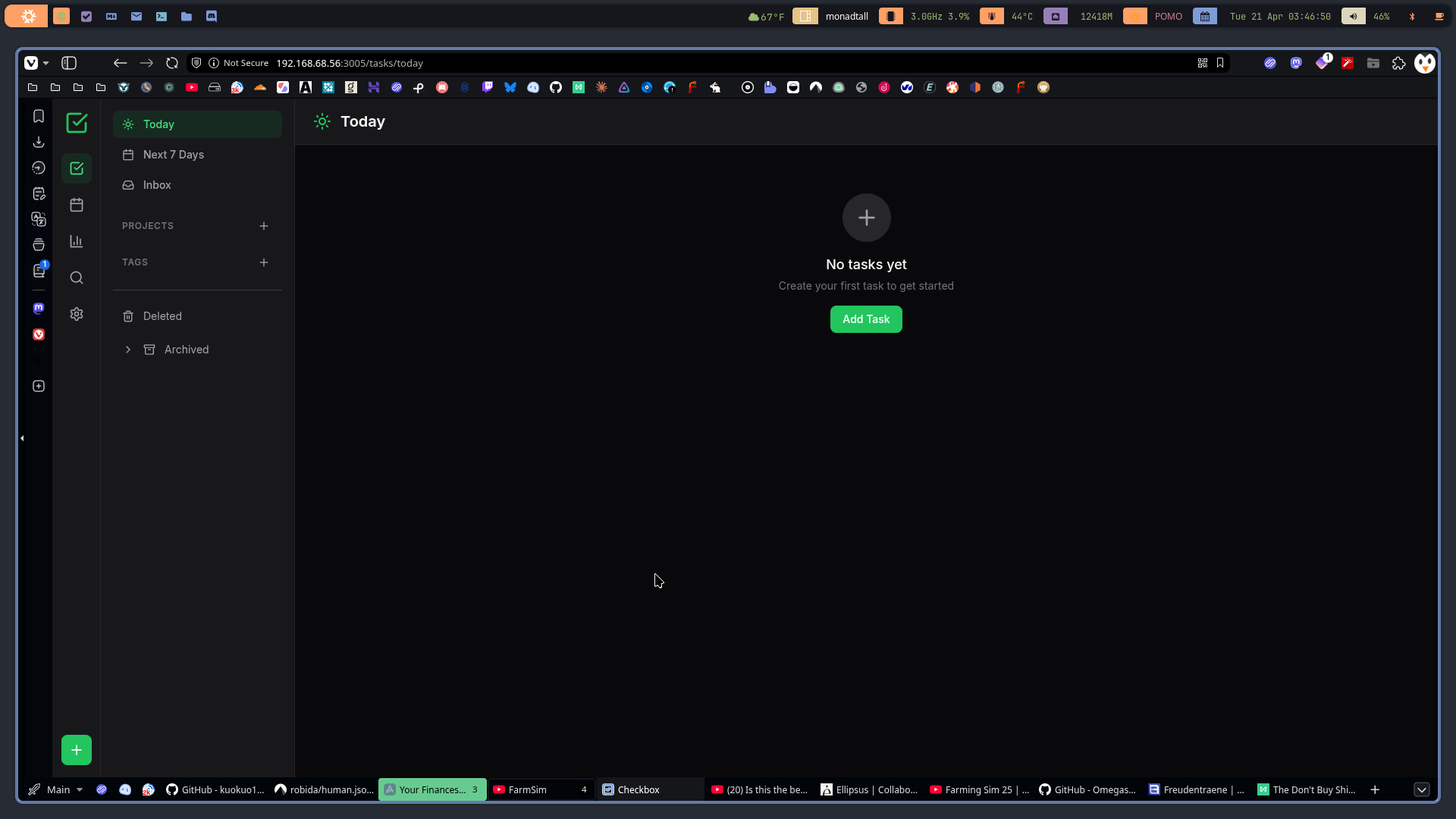Expand the Archived section chevron
Viewport: 1456px width, 819px height.
pos(128,350)
